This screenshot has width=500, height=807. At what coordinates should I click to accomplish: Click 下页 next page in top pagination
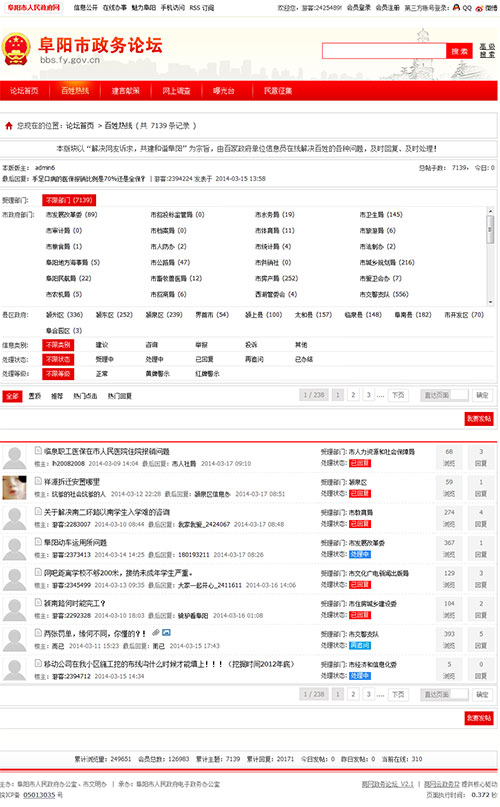(x=398, y=395)
